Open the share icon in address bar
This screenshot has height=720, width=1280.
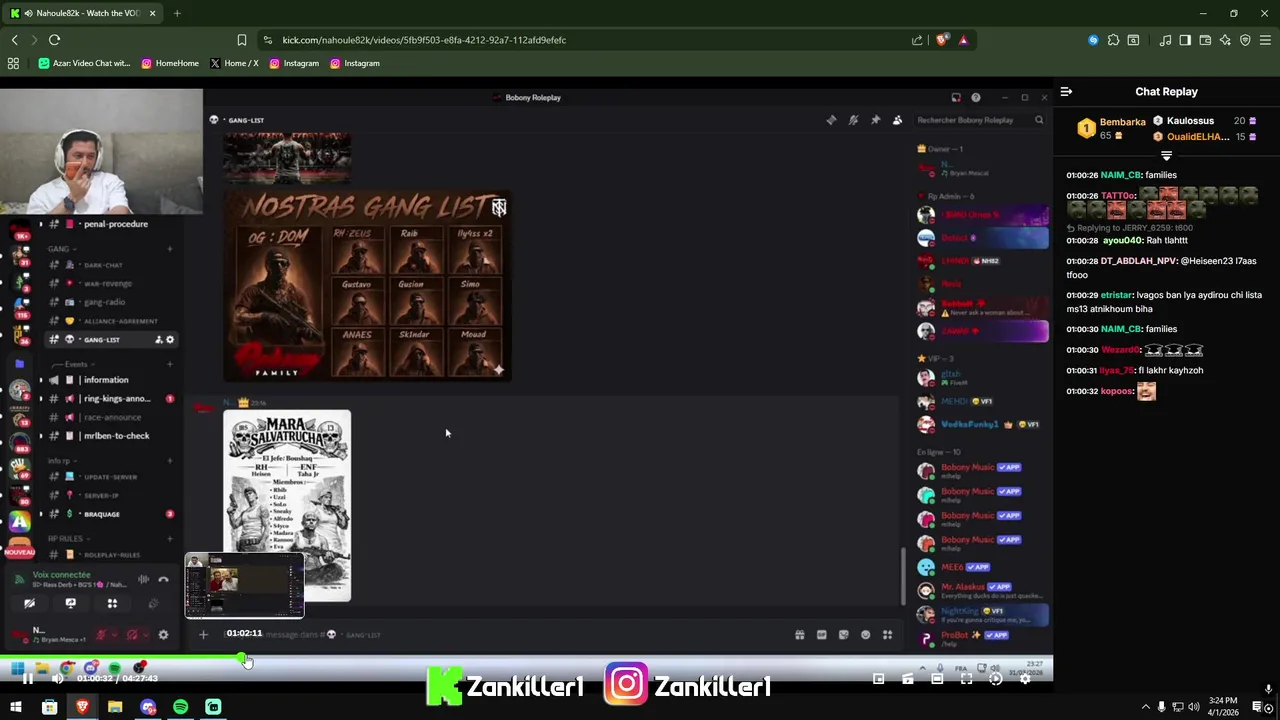[x=916, y=40]
